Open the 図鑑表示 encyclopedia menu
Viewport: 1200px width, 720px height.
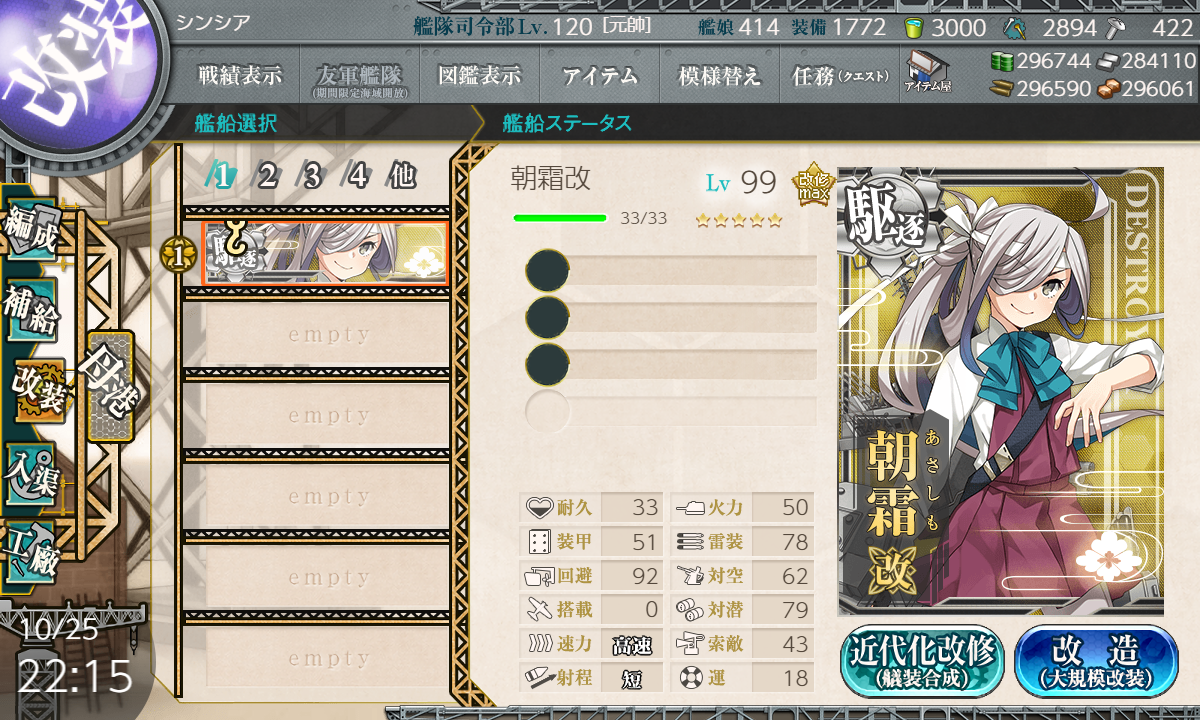point(480,76)
